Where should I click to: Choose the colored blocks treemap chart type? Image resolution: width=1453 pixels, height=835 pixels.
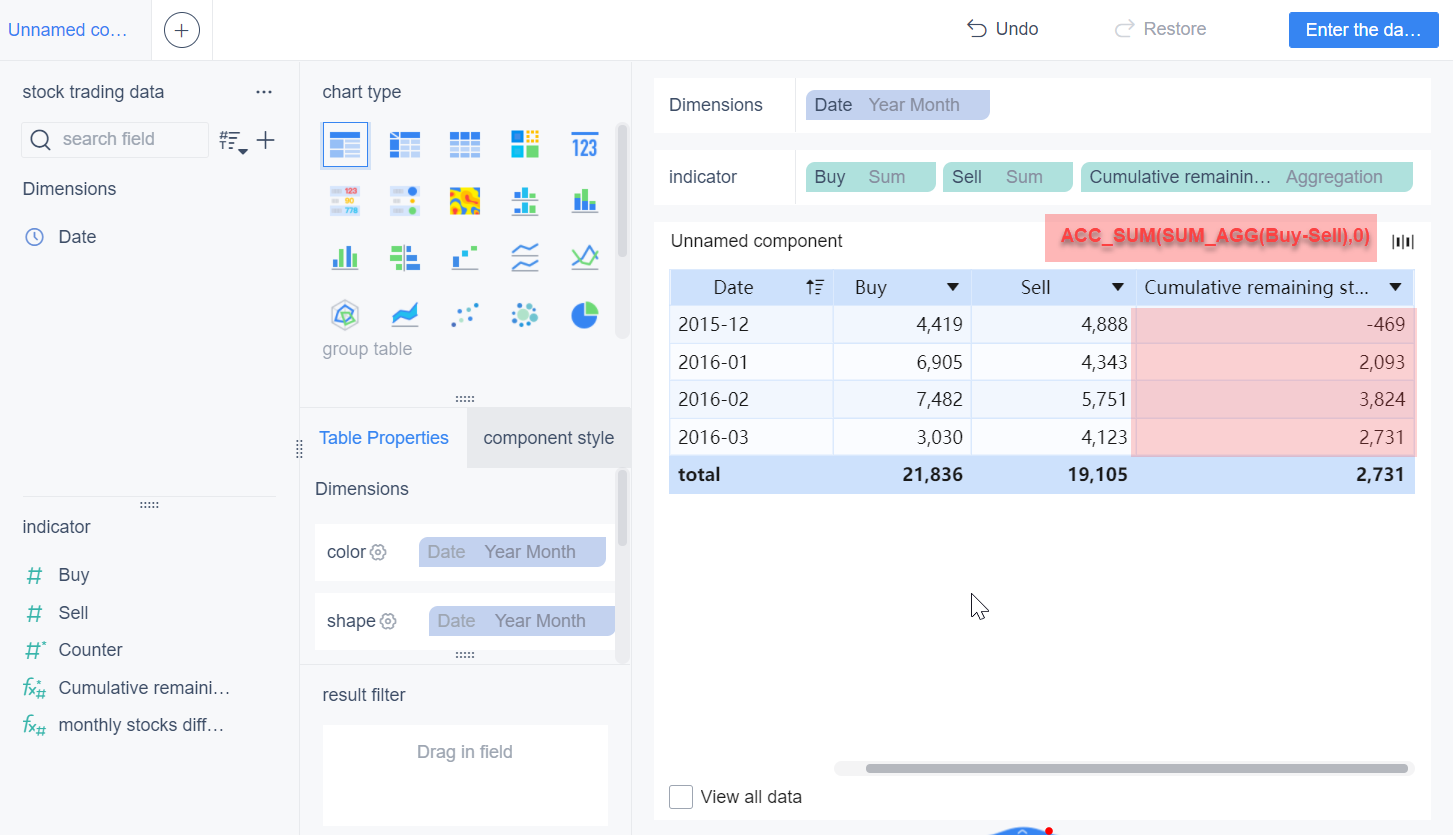tap(525, 144)
